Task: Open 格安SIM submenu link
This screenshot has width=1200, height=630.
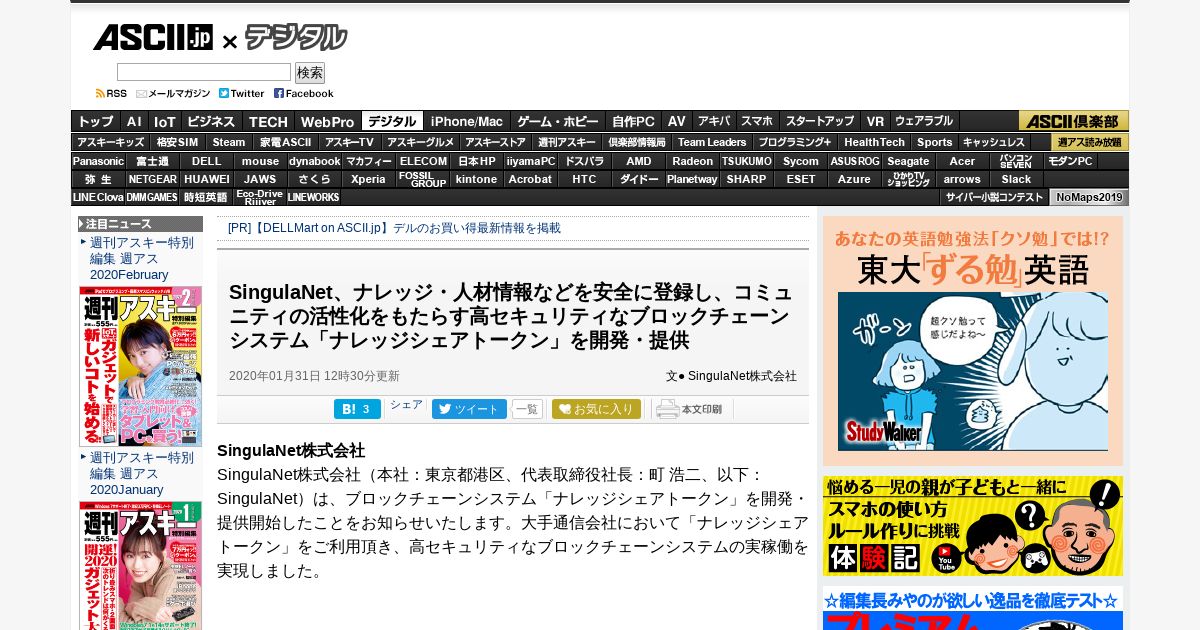Action: tap(177, 142)
